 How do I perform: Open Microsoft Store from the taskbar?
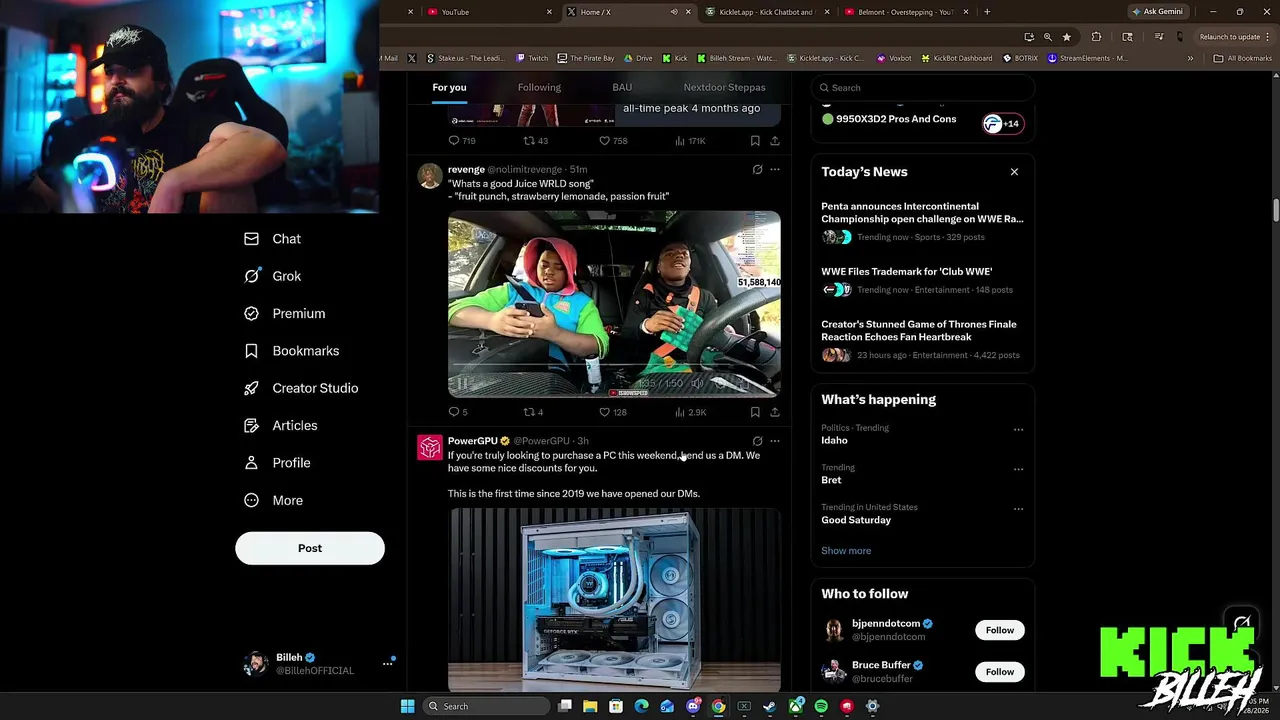coord(616,706)
